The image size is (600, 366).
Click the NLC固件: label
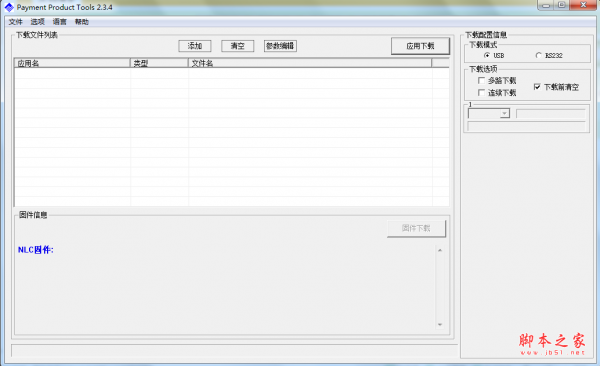(x=36, y=250)
